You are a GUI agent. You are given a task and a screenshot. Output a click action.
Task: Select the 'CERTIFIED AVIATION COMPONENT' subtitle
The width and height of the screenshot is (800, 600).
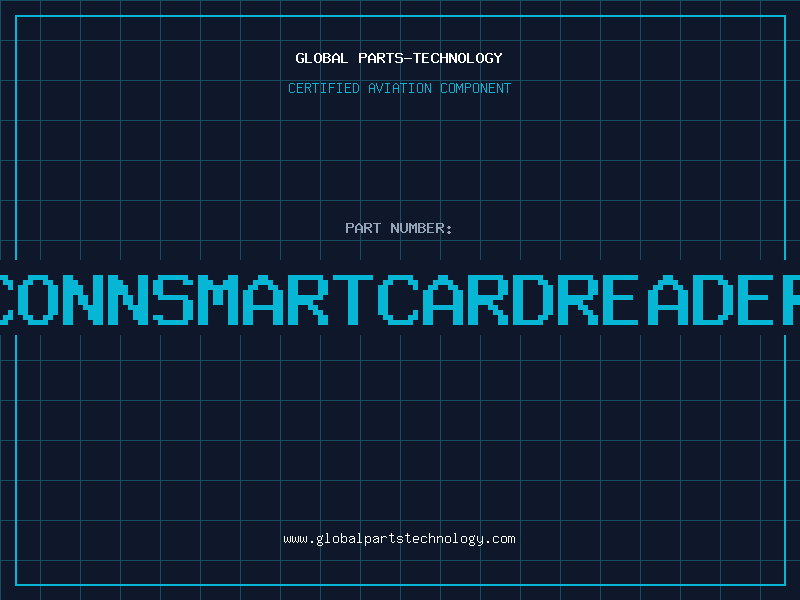pos(399,88)
